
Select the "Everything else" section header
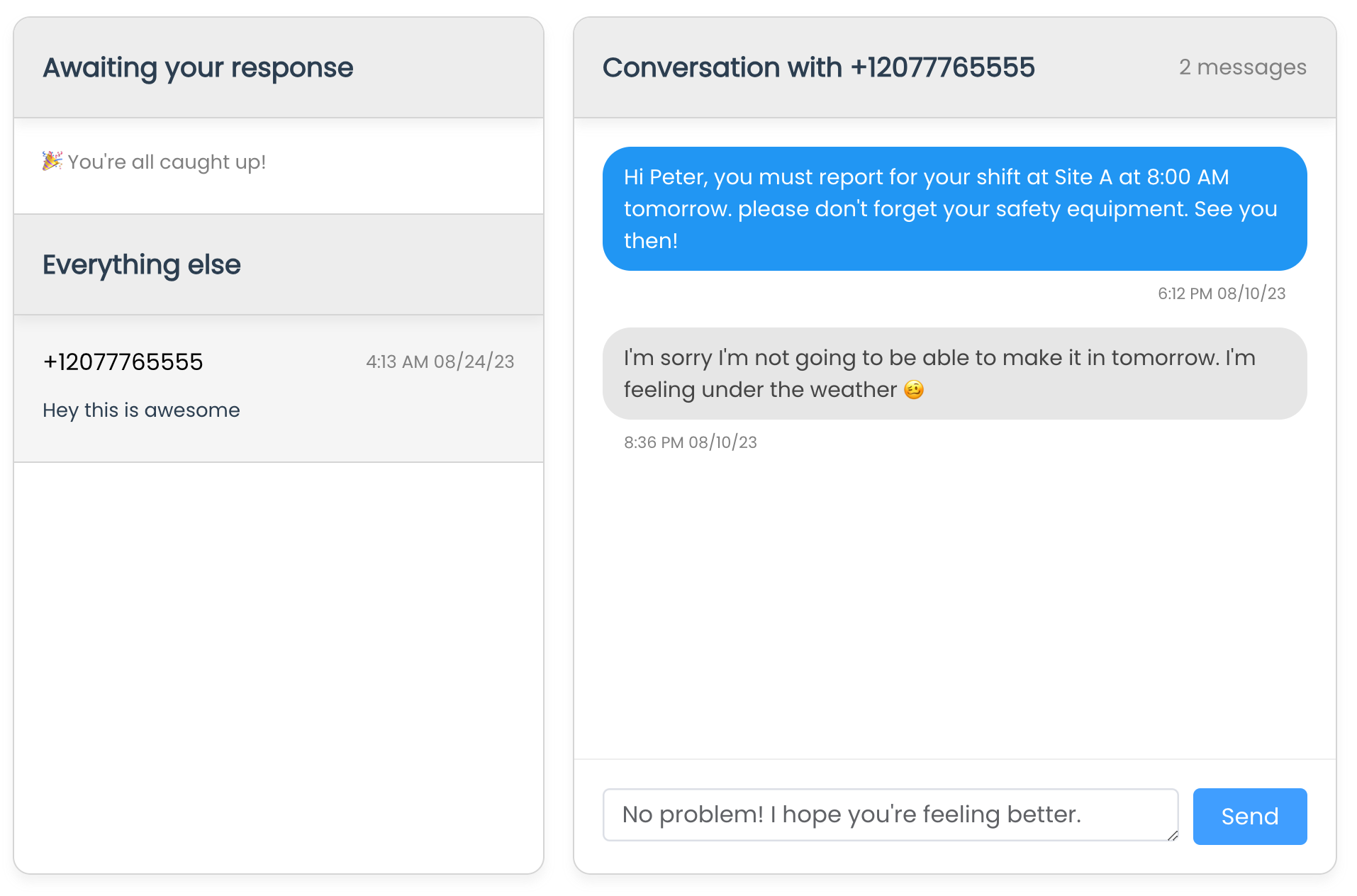click(141, 264)
